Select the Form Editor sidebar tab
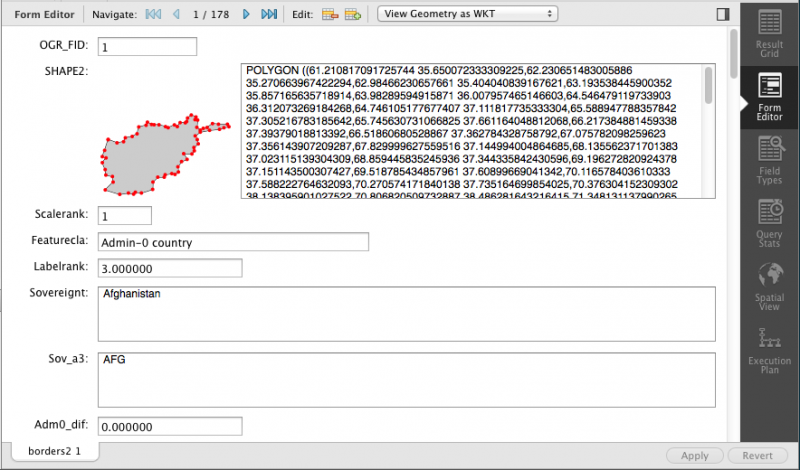 769,98
